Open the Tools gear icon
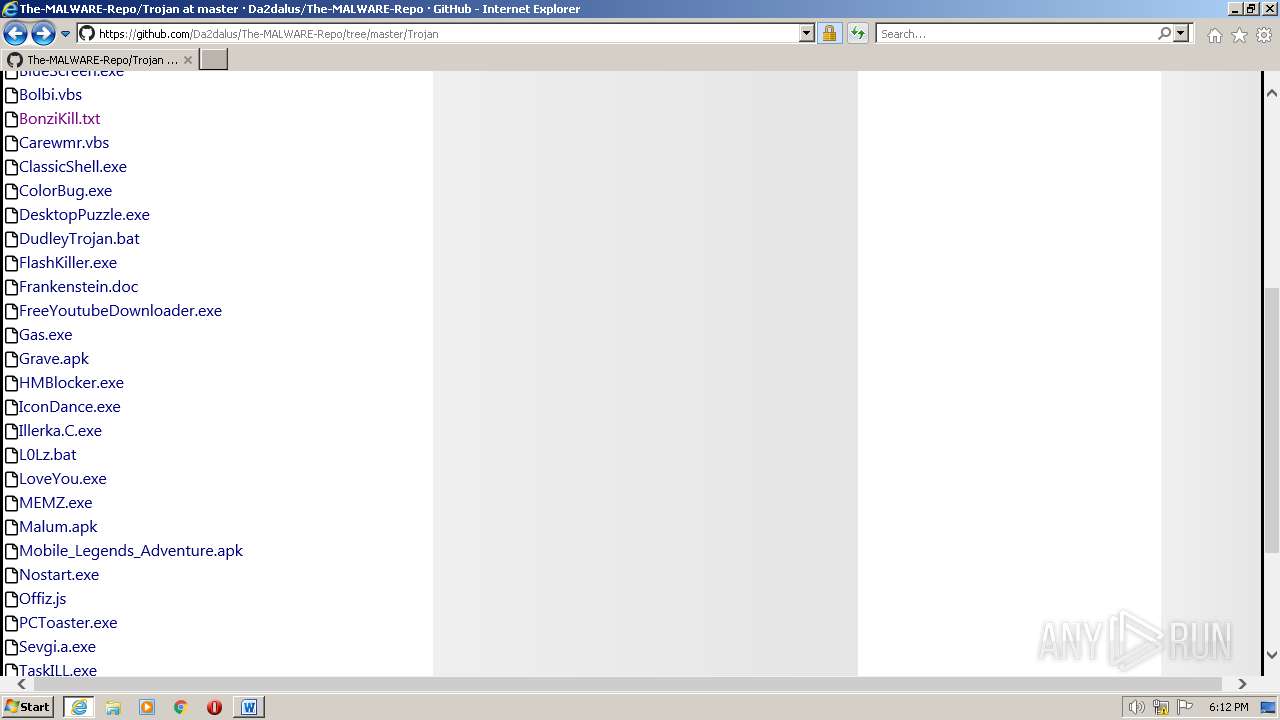1280x720 pixels. [x=1264, y=35]
